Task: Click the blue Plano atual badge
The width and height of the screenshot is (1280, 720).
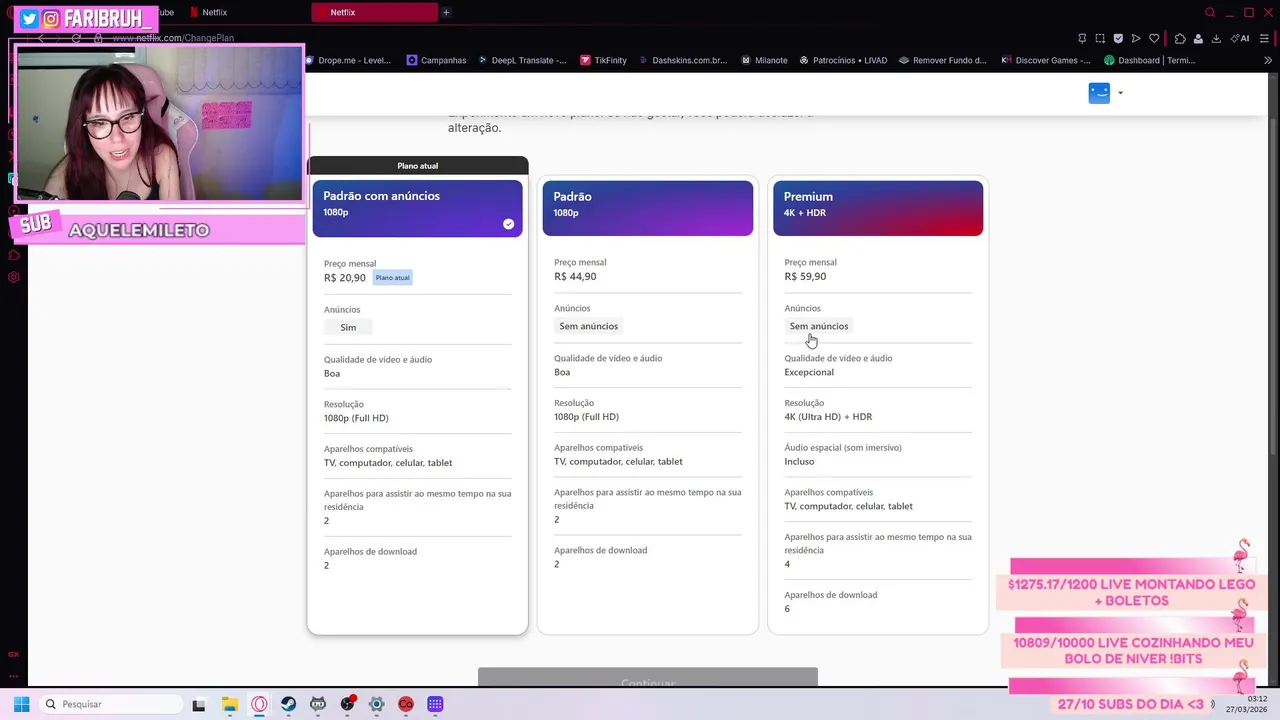Action: (x=392, y=278)
